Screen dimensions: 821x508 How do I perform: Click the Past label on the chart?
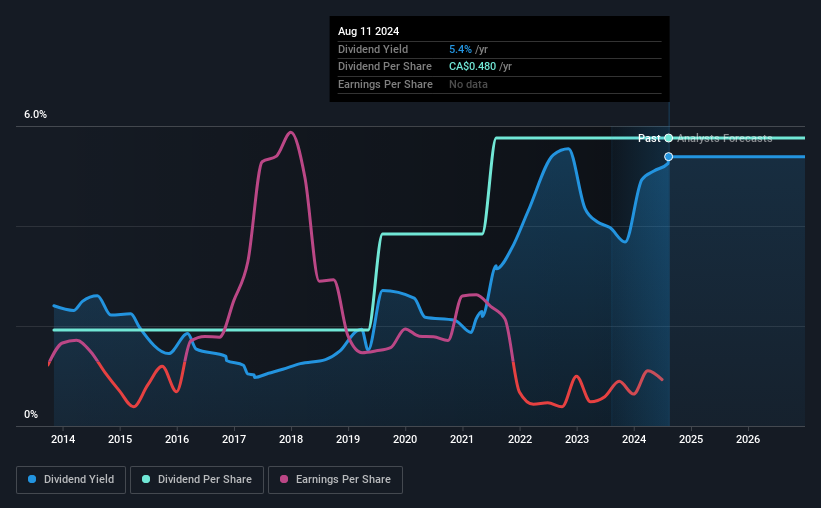[x=649, y=138]
